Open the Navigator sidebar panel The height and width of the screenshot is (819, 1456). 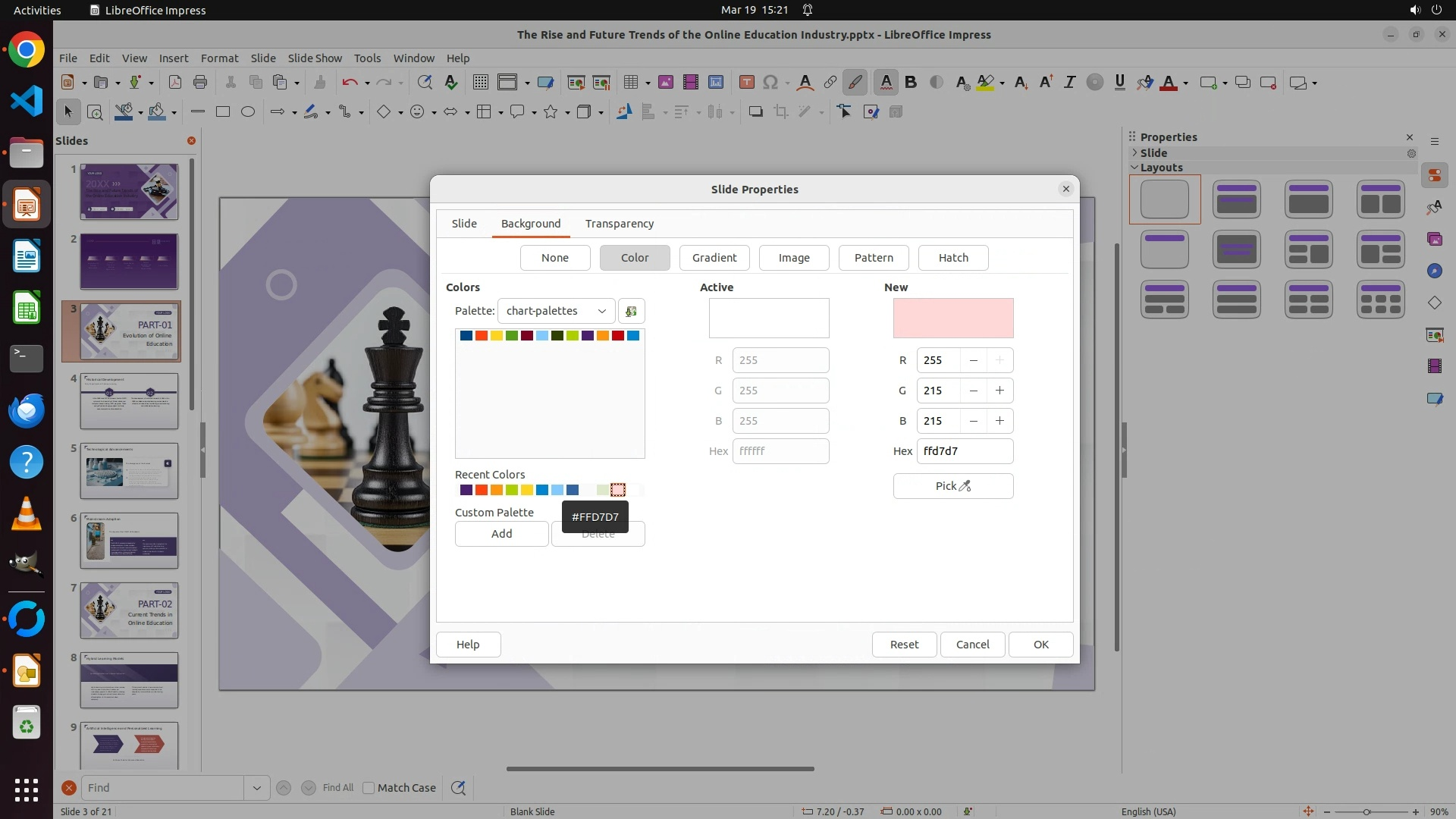pos(1434,271)
